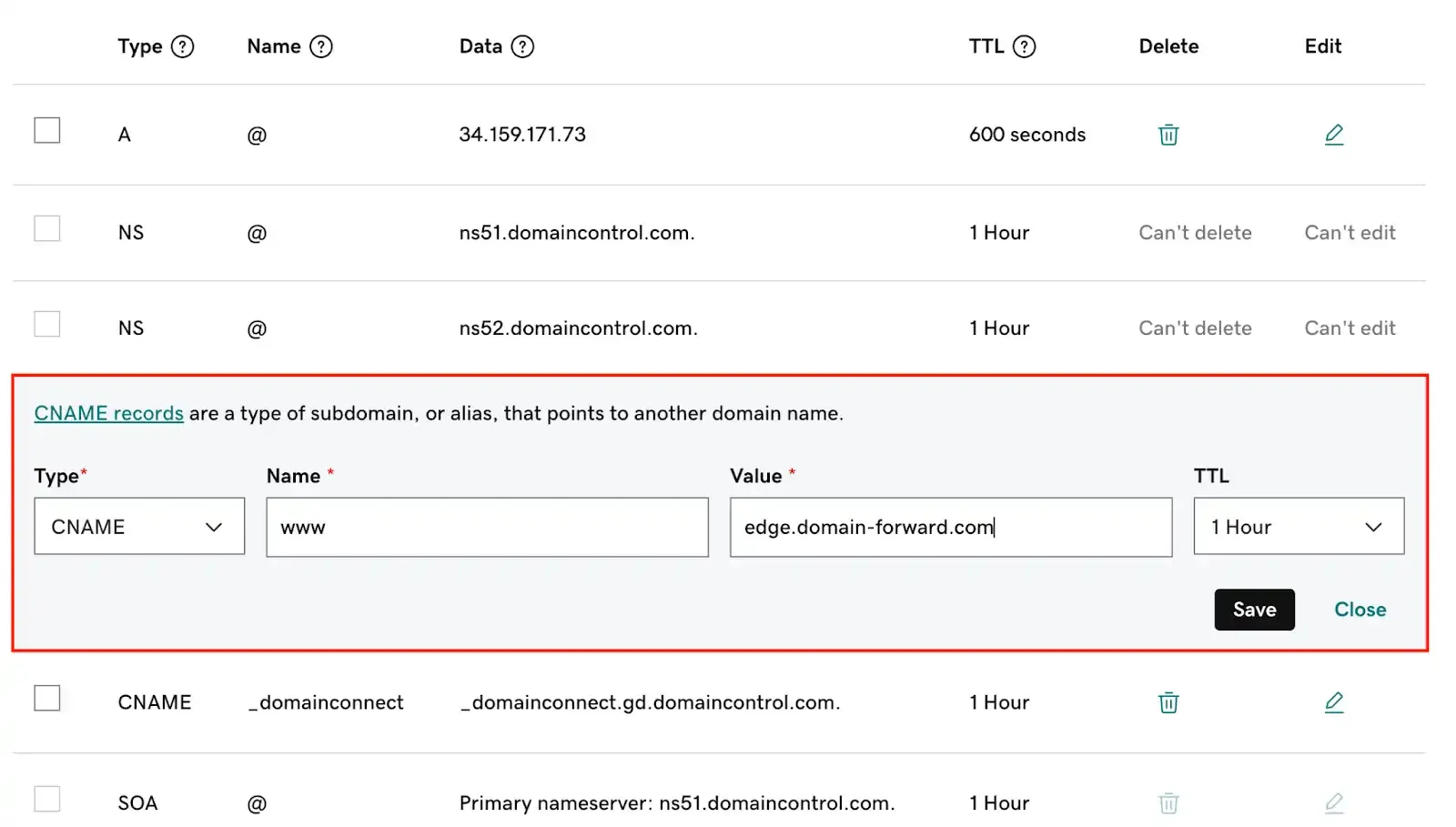Delete the _domainconnect CNAME record
This screenshot has width=1456, height=827.
click(1168, 701)
